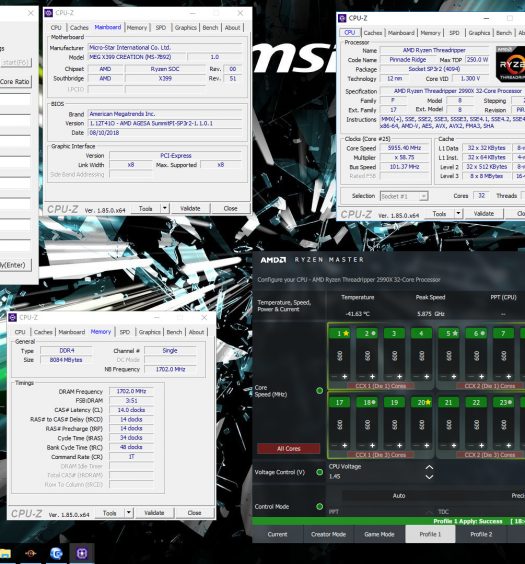Click the plus icon under core 6

pos(481,377)
